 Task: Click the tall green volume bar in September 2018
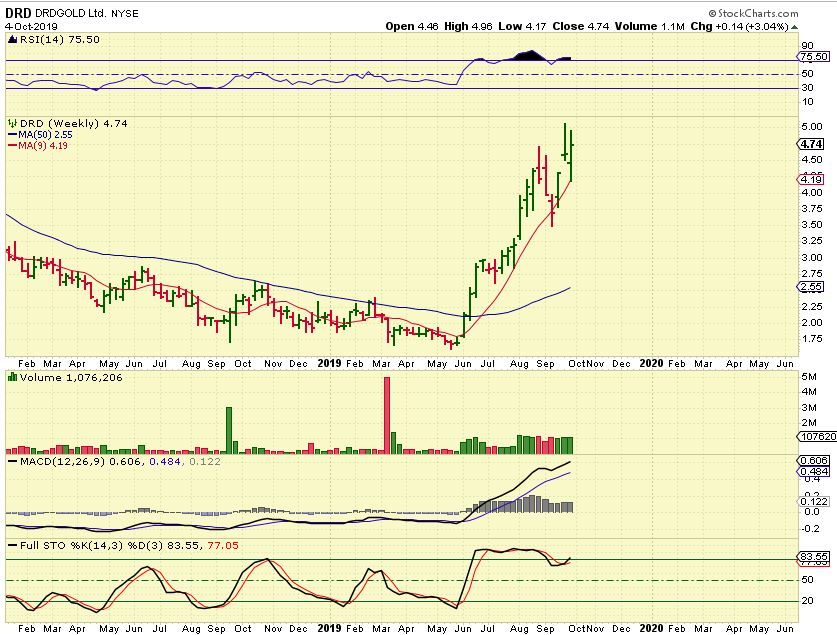[x=229, y=430]
